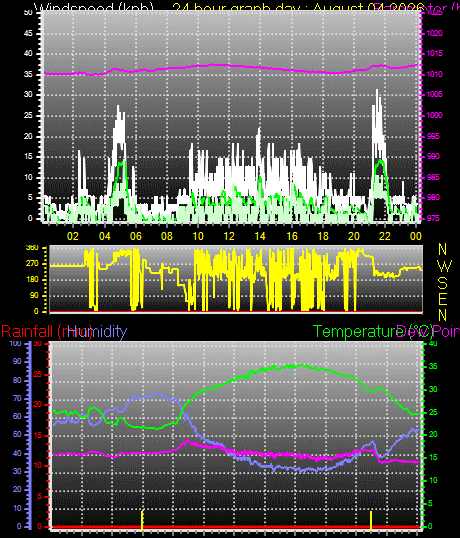Screen dimensions: 460x538
Task: Click the 1000 barometer axis value
Action: 435,115
